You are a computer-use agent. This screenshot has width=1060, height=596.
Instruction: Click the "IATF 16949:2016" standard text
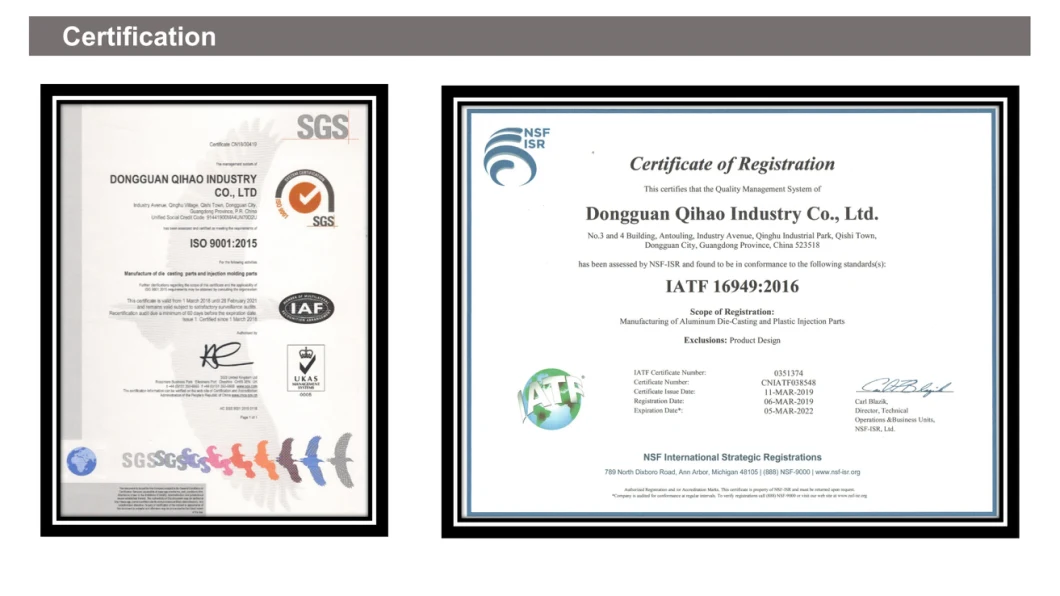[x=732, y=287]
